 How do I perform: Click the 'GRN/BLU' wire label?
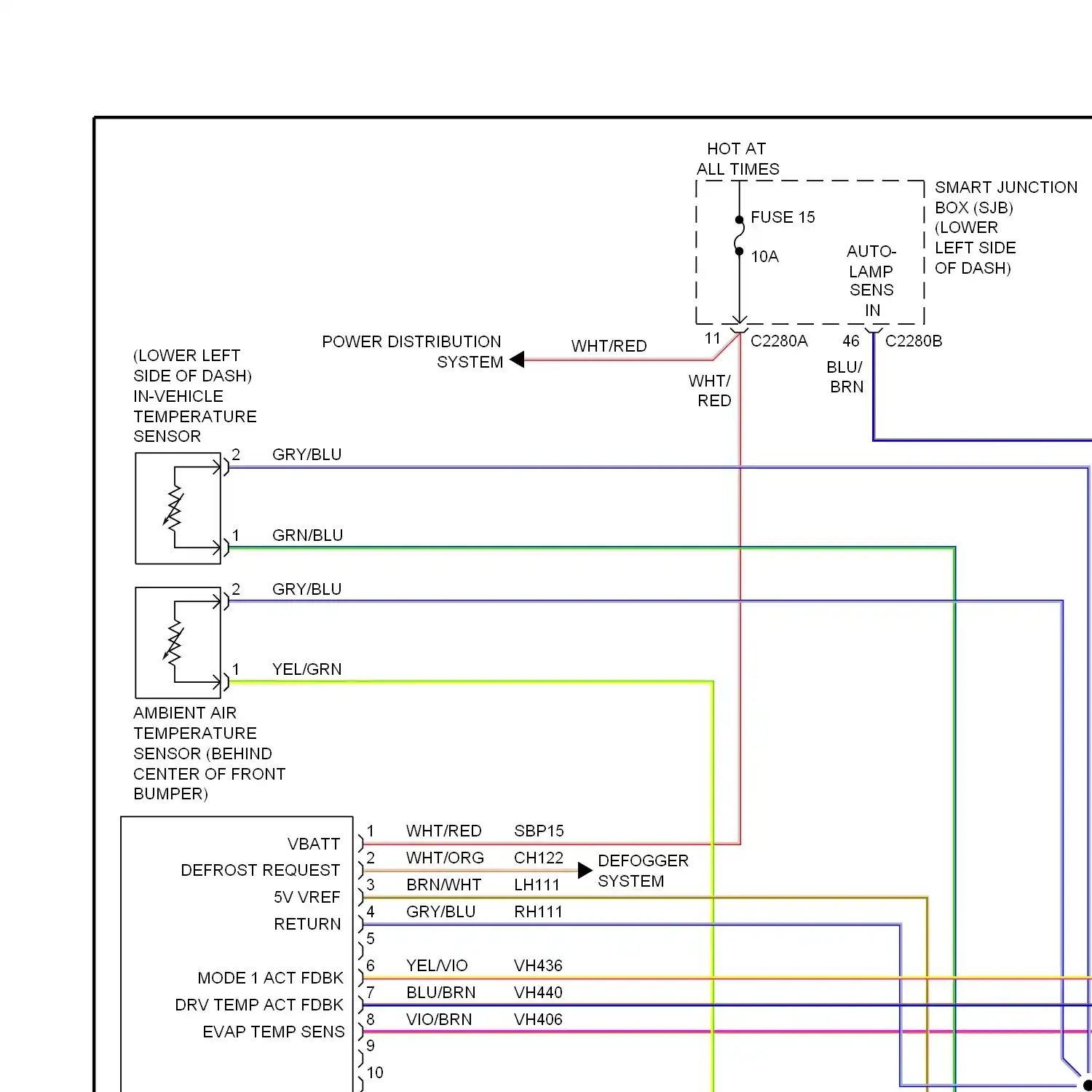coord(308,535)
